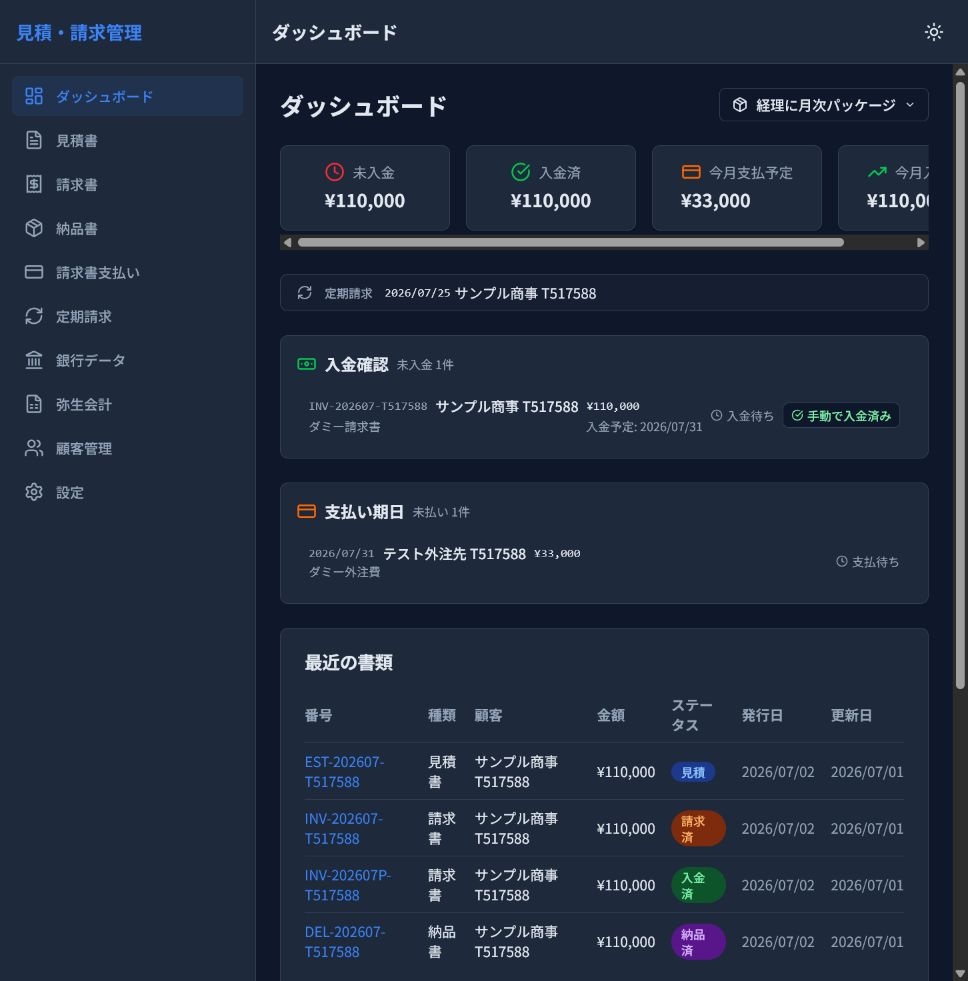
Task: Click the 顧客管理 users icon
Action: tap(34, 448)
